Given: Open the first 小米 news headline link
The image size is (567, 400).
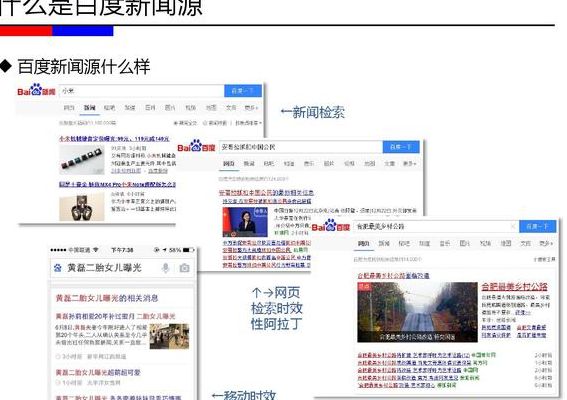Looking at the screenshot, I should click(x=114, y=139).
